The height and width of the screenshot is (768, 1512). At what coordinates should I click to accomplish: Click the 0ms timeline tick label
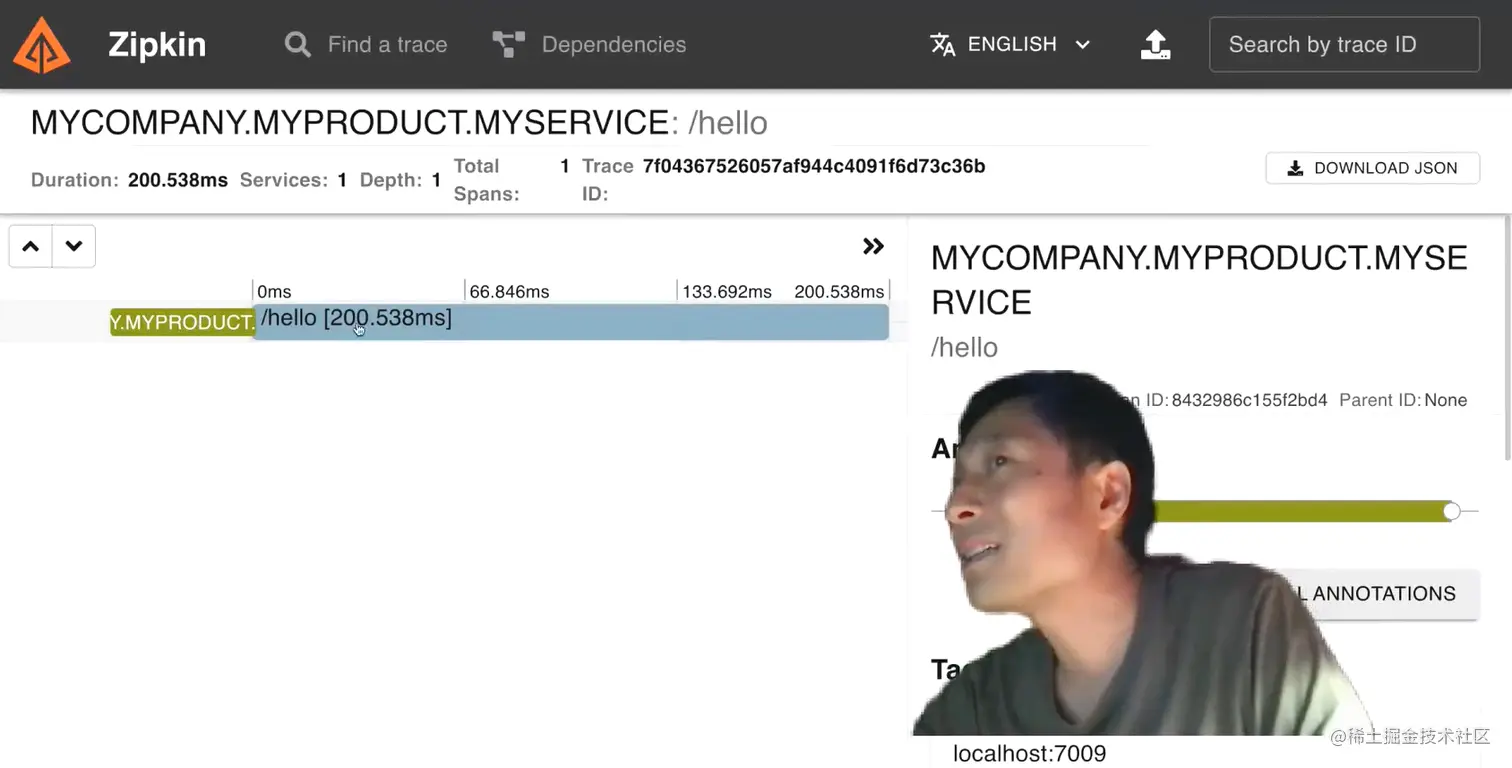pyautogui.click(x=274, y=292)
